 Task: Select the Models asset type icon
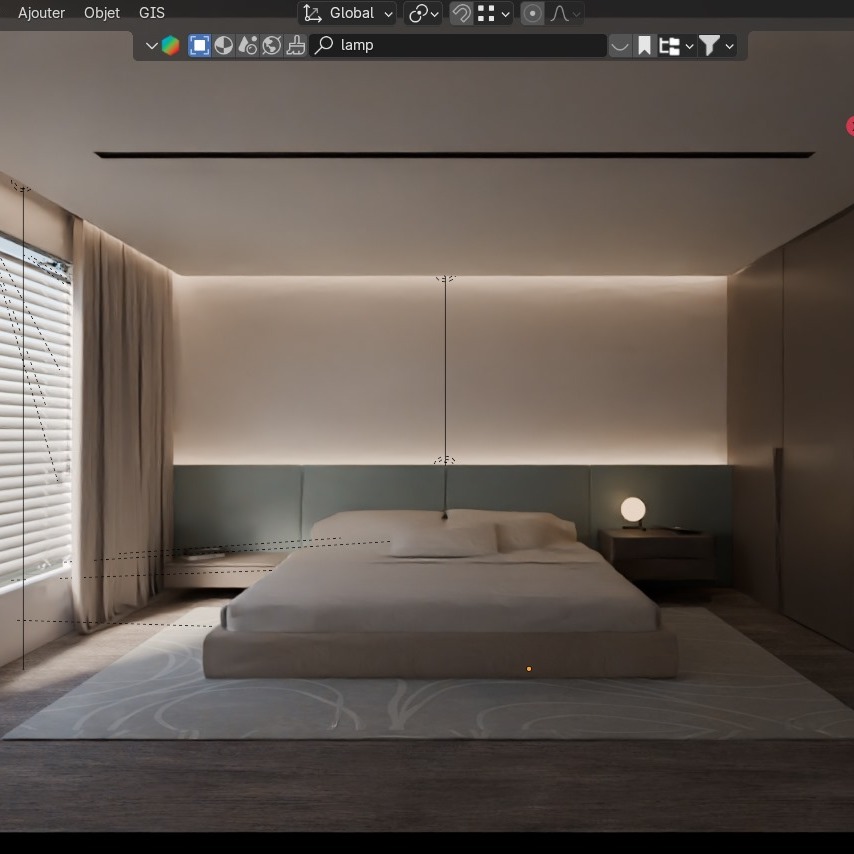pos(199,45)
